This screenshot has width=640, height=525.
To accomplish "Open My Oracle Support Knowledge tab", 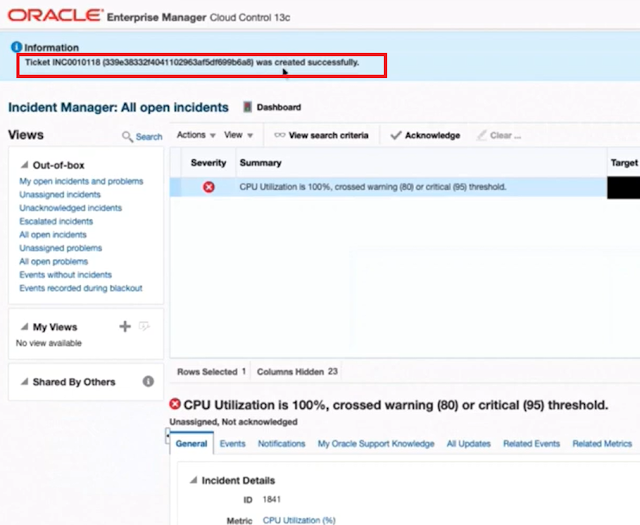I will (x=376, y=443).
